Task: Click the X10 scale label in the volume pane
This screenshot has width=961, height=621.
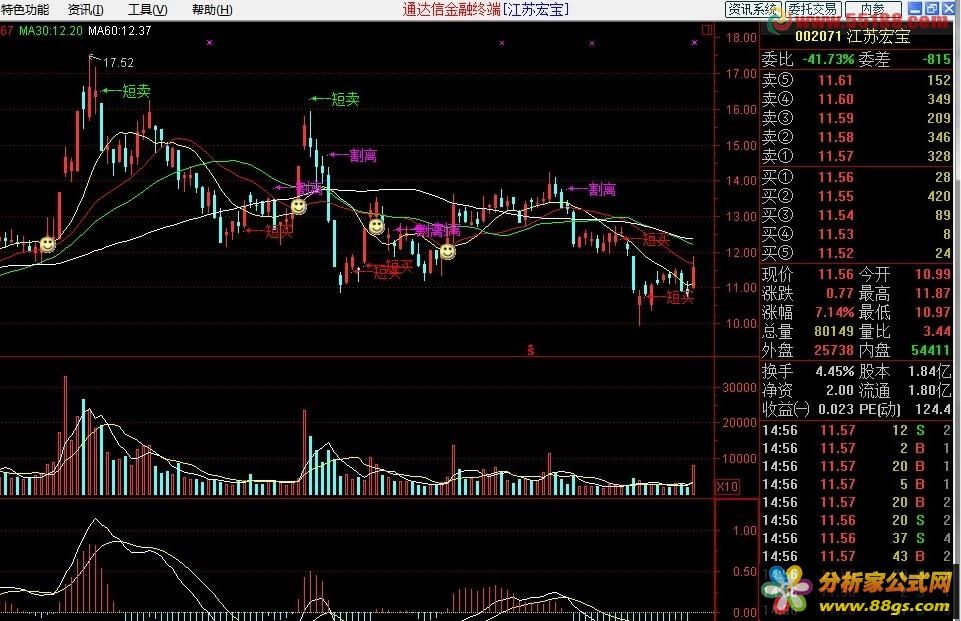Action: click(x=727, y=487)
